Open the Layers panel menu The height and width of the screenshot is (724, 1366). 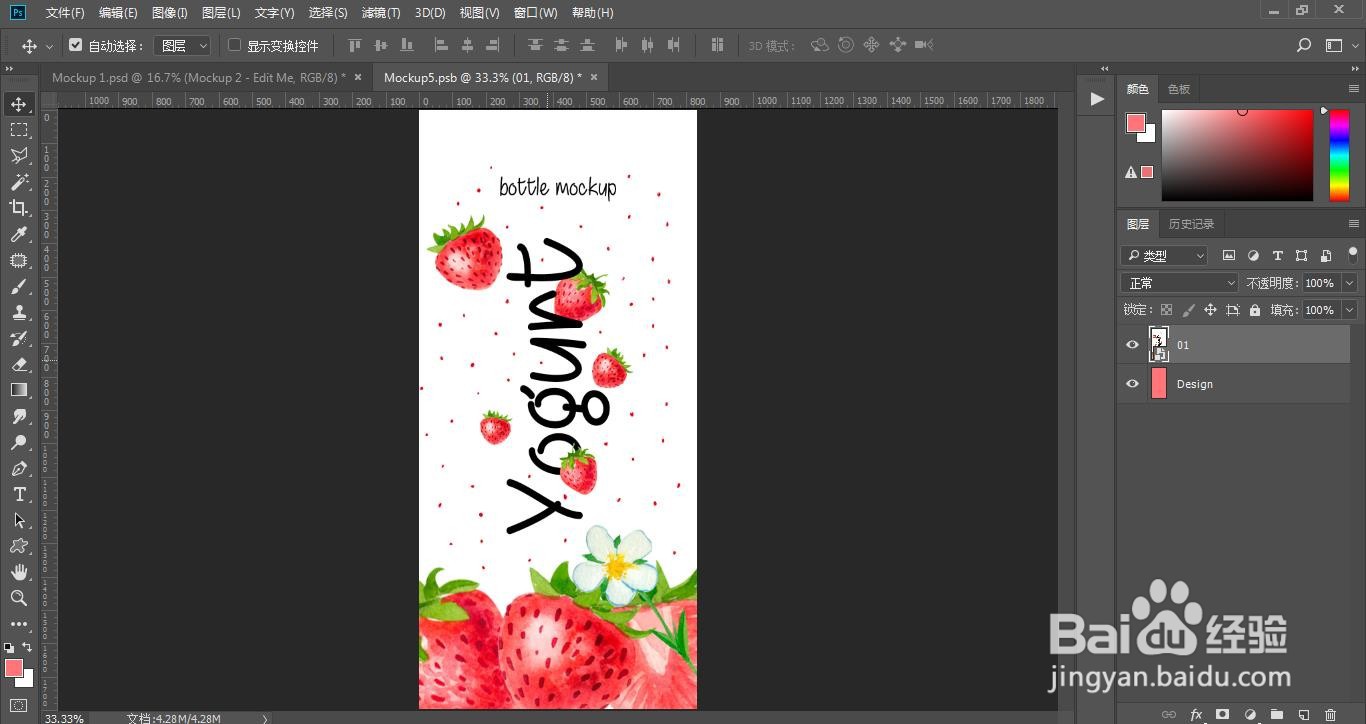[x=1354, y=224]
